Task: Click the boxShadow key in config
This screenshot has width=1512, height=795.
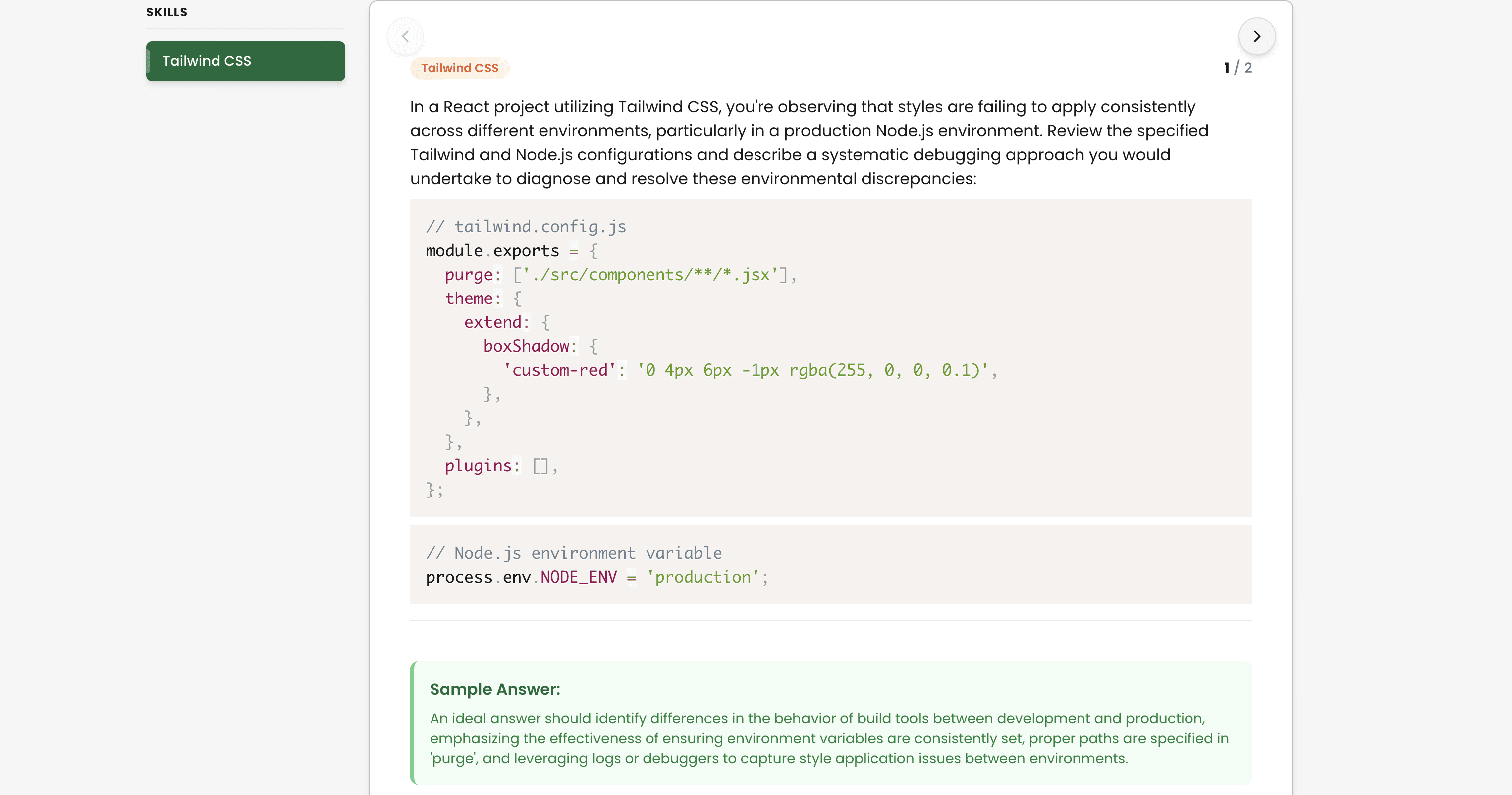Action: (x=526, y=346)
